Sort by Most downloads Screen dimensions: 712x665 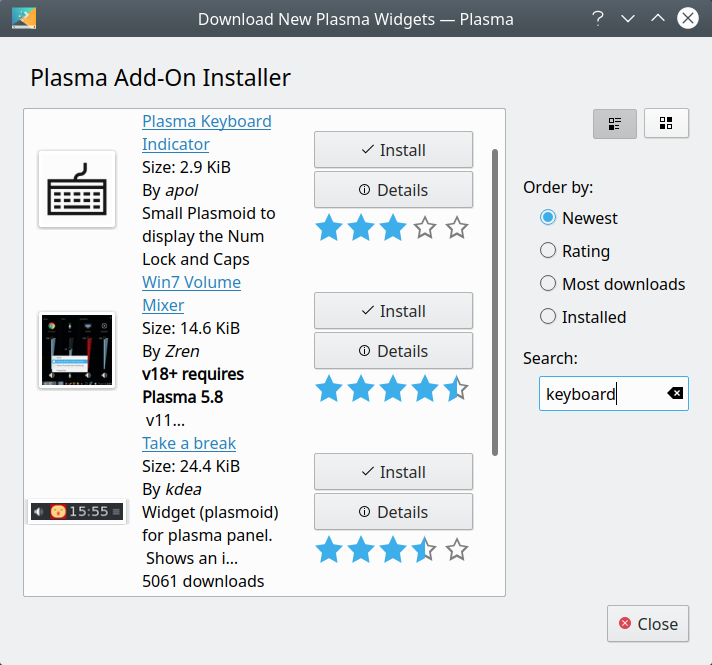[548, 284]
